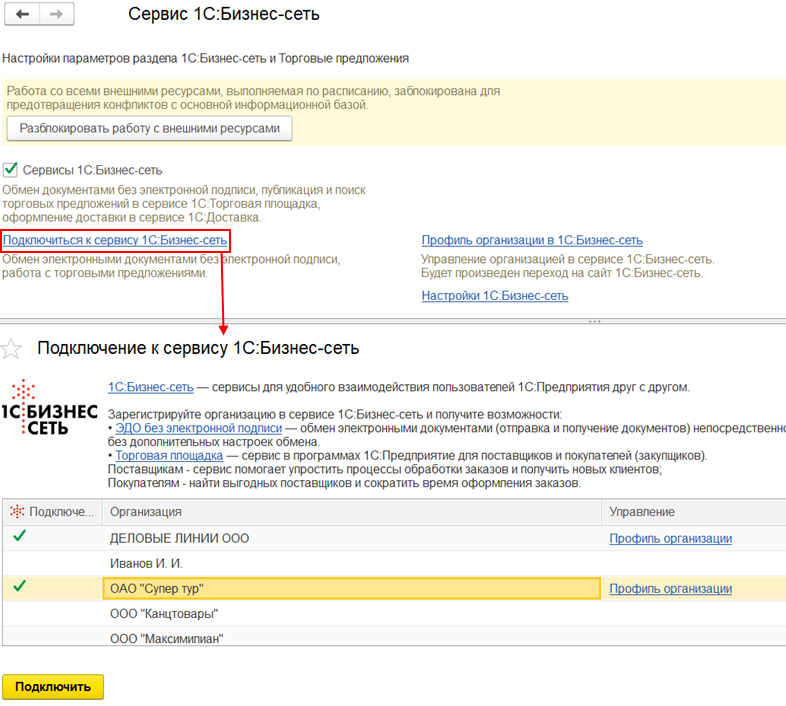
Task: Open Профиль организации в 1С:Бизнес-сеть link
Action: click(x=532, y=240)
